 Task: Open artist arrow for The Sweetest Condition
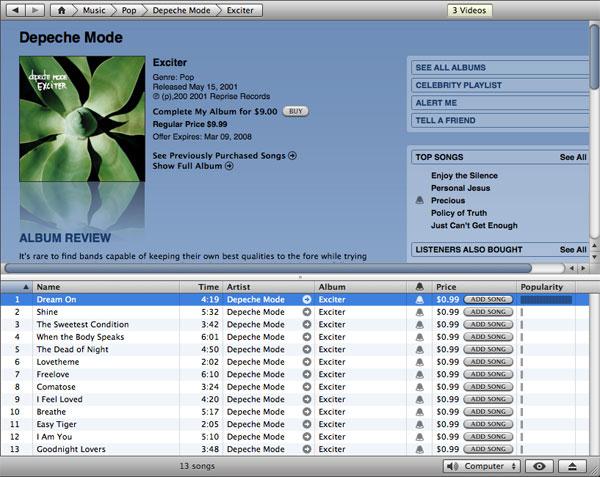pyautogui.click(x=307, y=325)
